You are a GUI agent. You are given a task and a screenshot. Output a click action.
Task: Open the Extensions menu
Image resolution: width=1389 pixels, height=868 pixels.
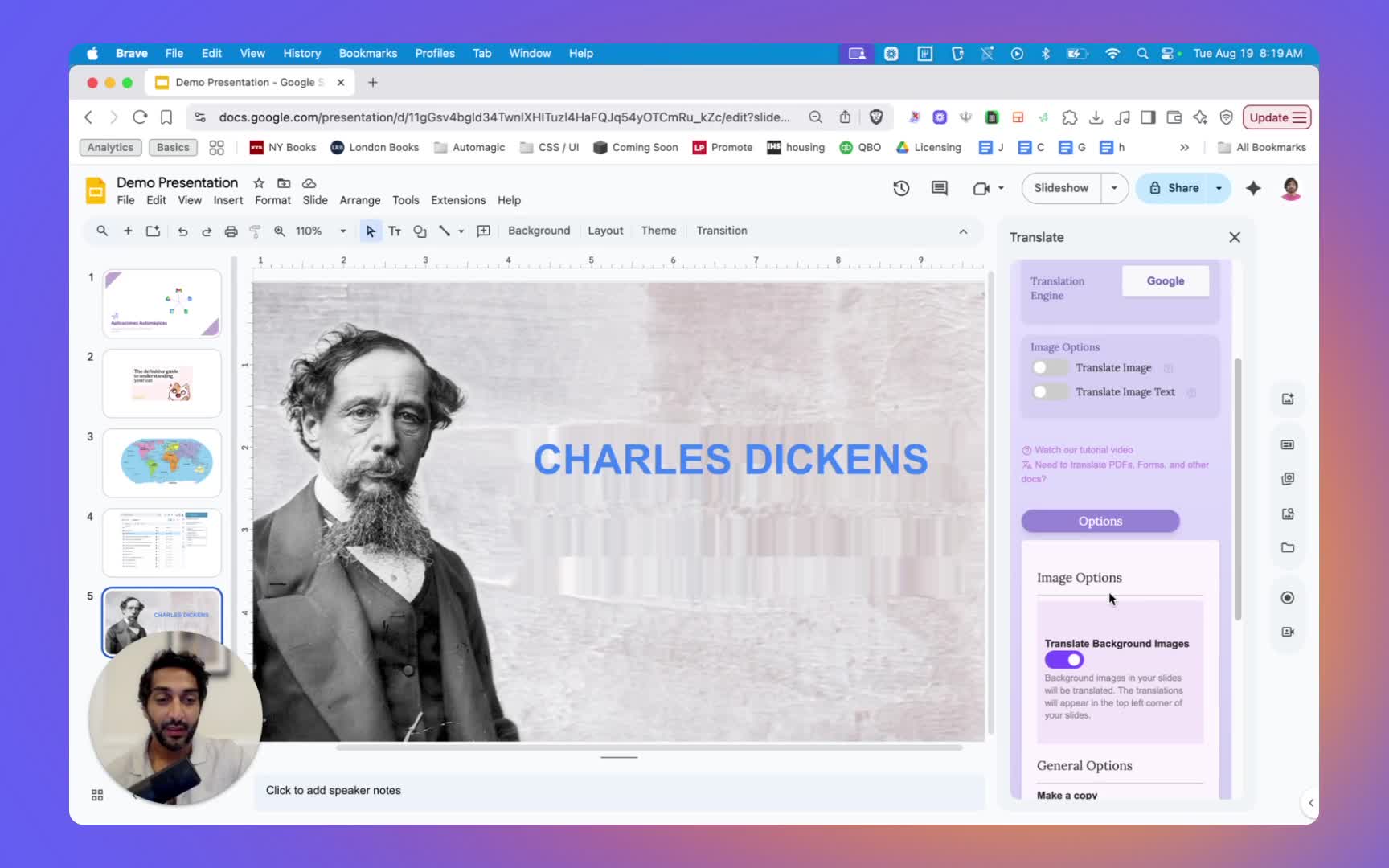click(458, 200)
